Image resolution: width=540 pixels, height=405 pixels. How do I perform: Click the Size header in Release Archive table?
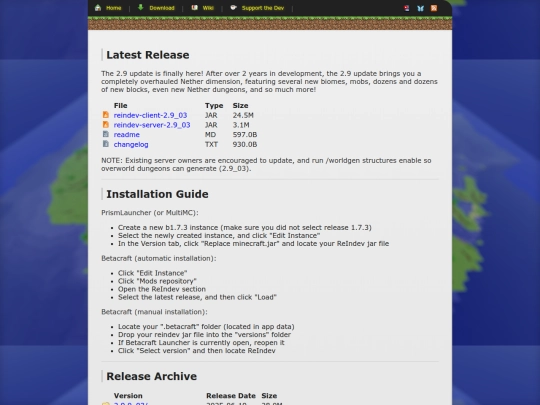269,396
